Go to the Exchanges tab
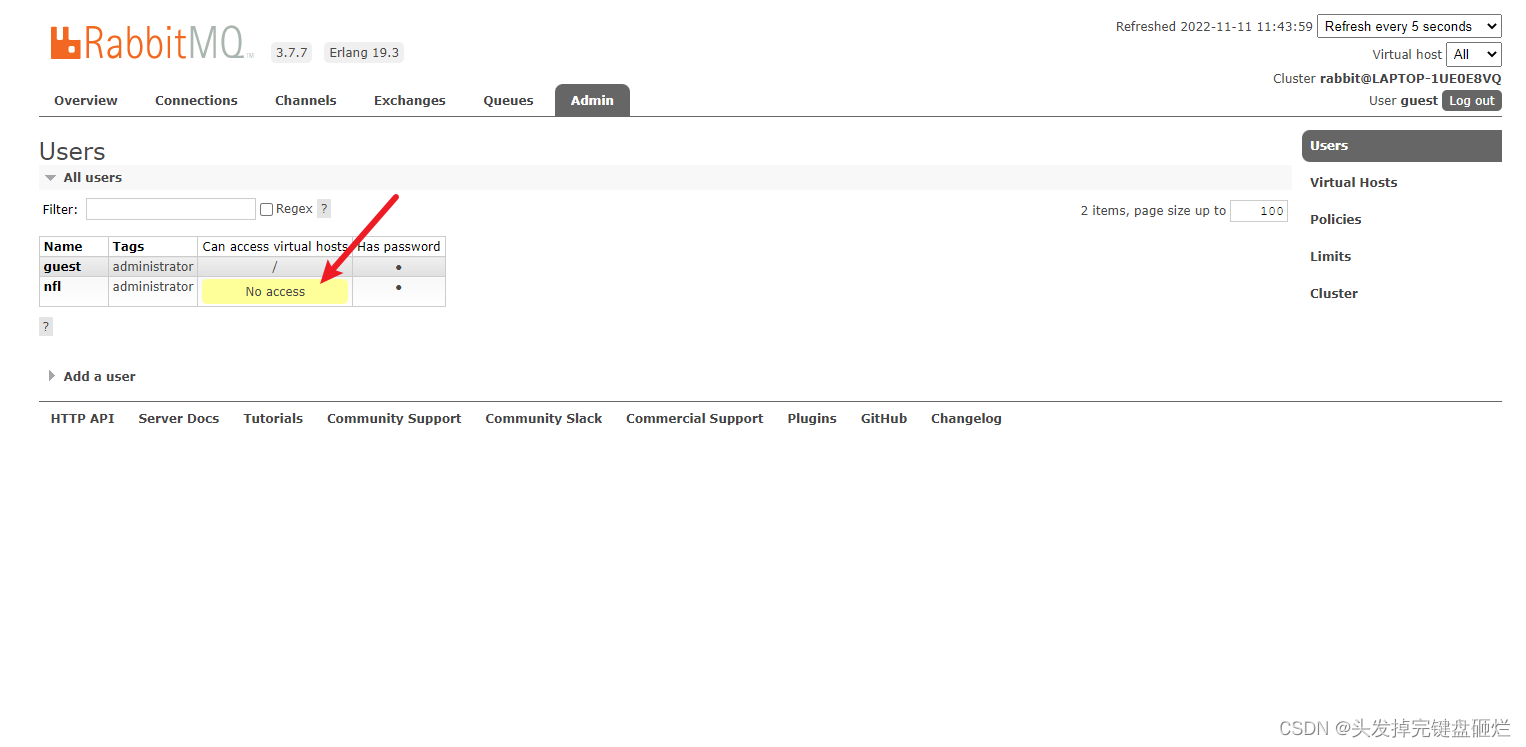The height and width of the screenshot is (747, 1526). click(410, 100)
